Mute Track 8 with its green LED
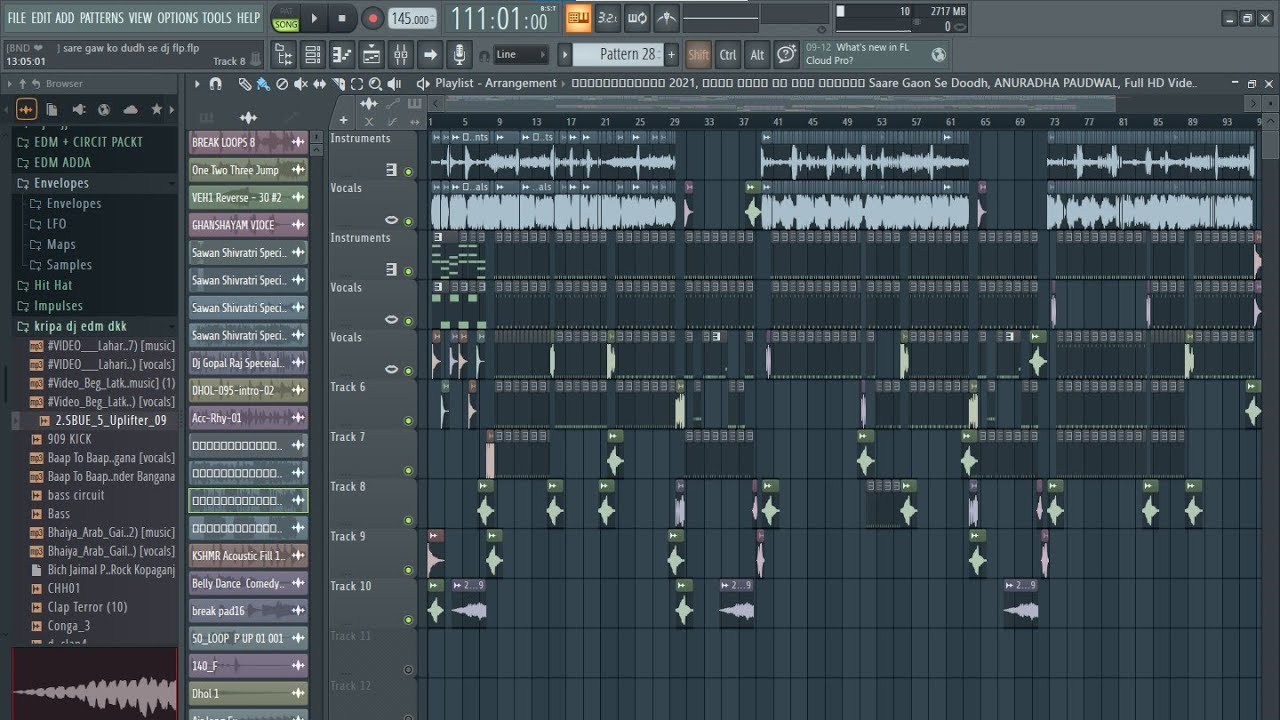This screenshot has height=720, width=1280. 408,521
